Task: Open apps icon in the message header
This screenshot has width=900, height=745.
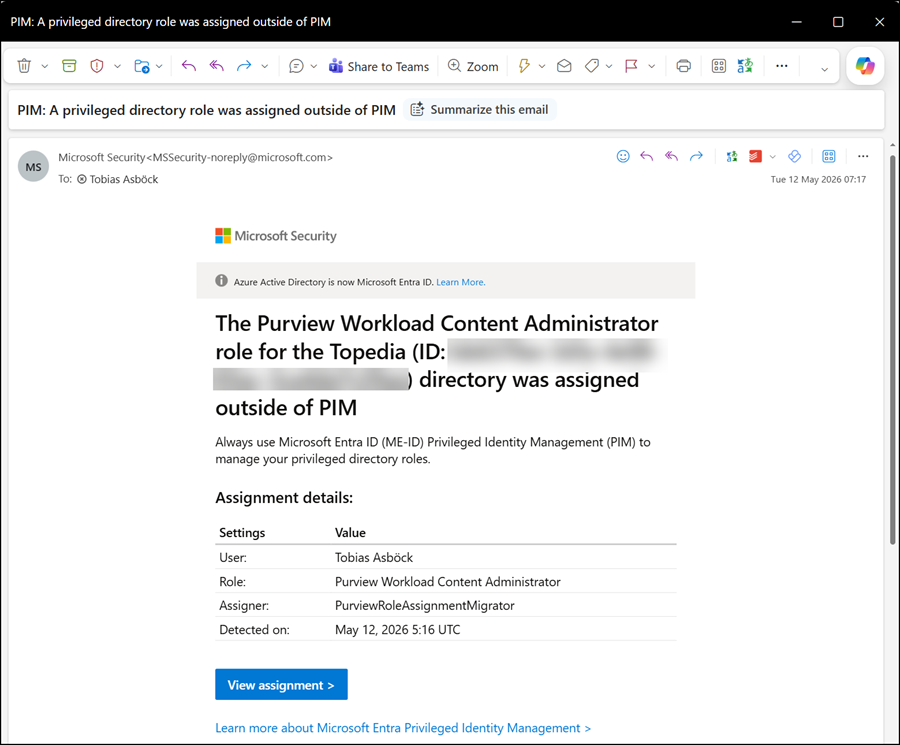Action: [x=828, y=156]
